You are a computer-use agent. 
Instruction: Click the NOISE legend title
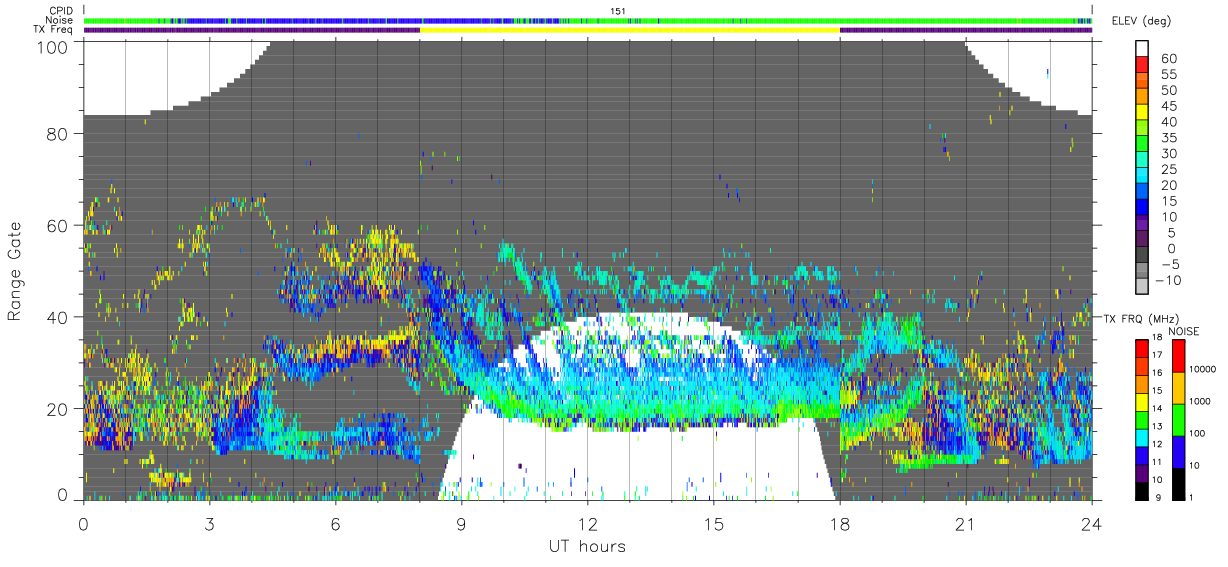click(x=1185, y=330)
